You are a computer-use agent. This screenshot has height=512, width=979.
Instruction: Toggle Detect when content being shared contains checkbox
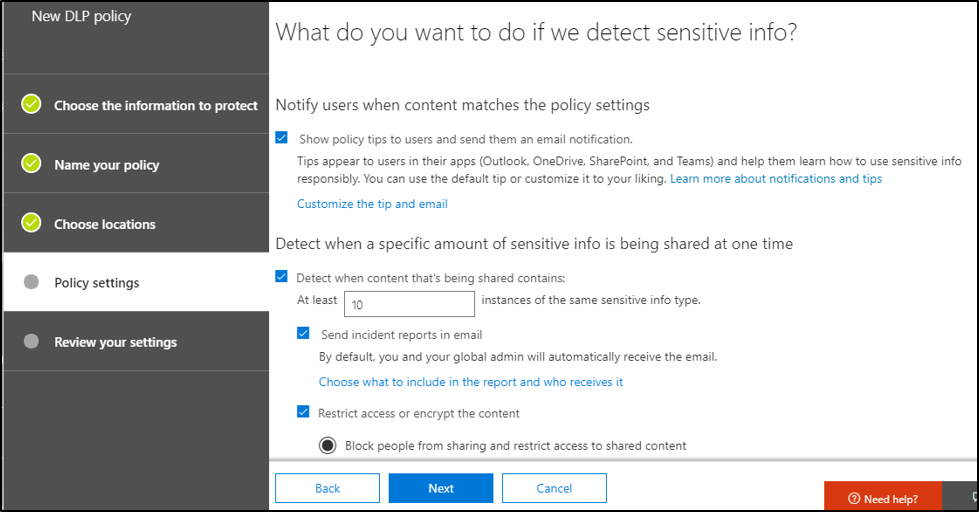click(282, 277)
